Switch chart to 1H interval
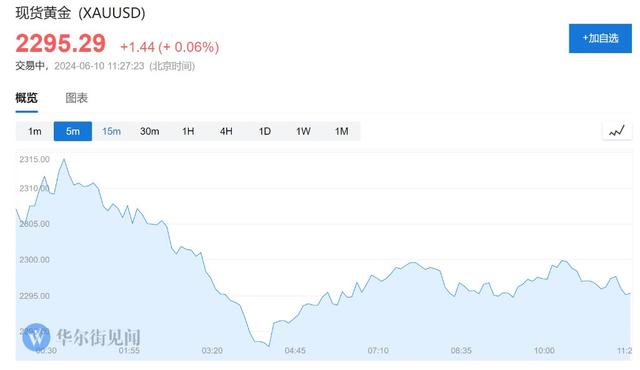Viewport: 640px width, 370px height. tap(188, 131)
